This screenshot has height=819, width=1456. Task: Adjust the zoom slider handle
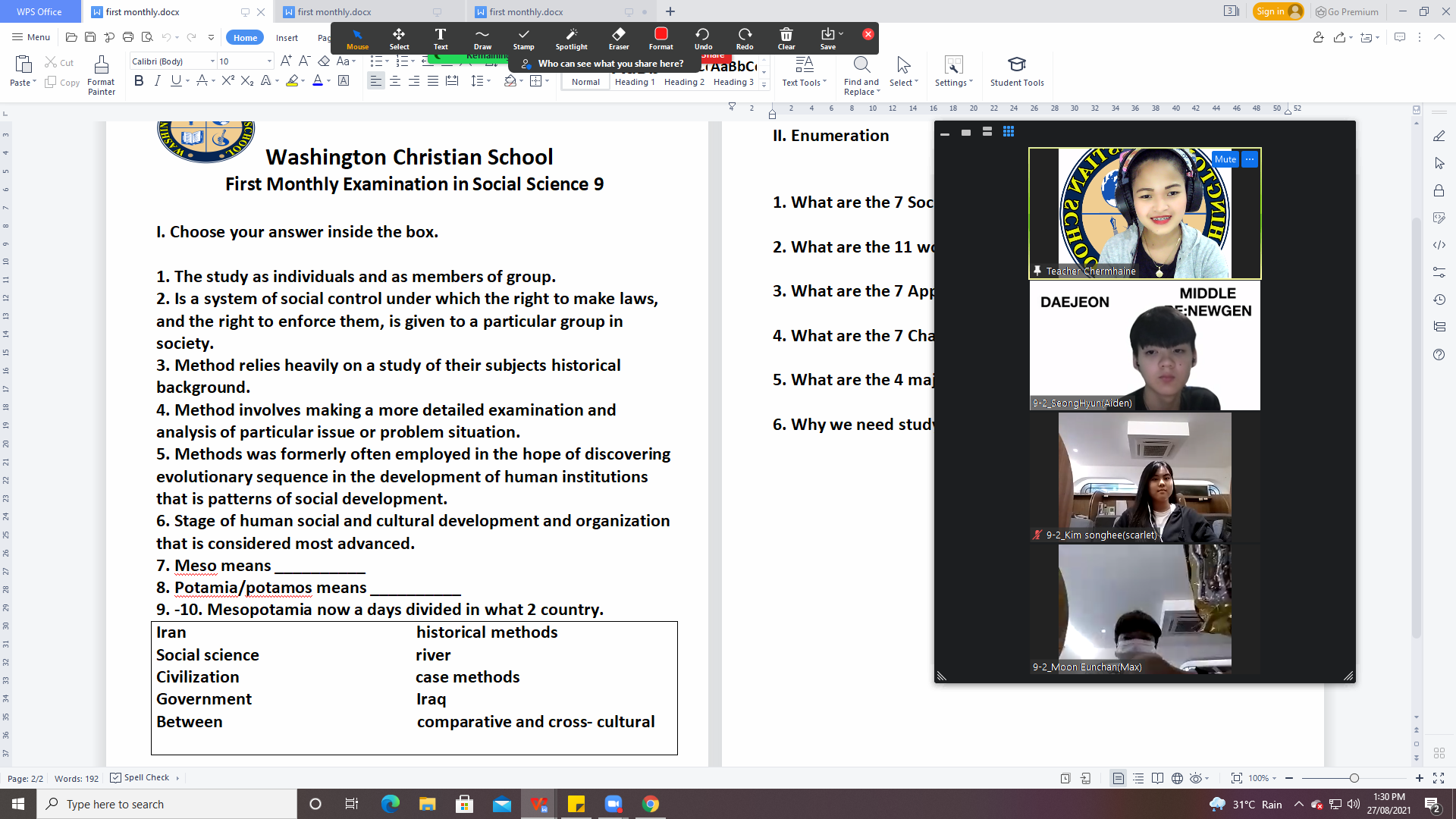tap(1354, 778)
